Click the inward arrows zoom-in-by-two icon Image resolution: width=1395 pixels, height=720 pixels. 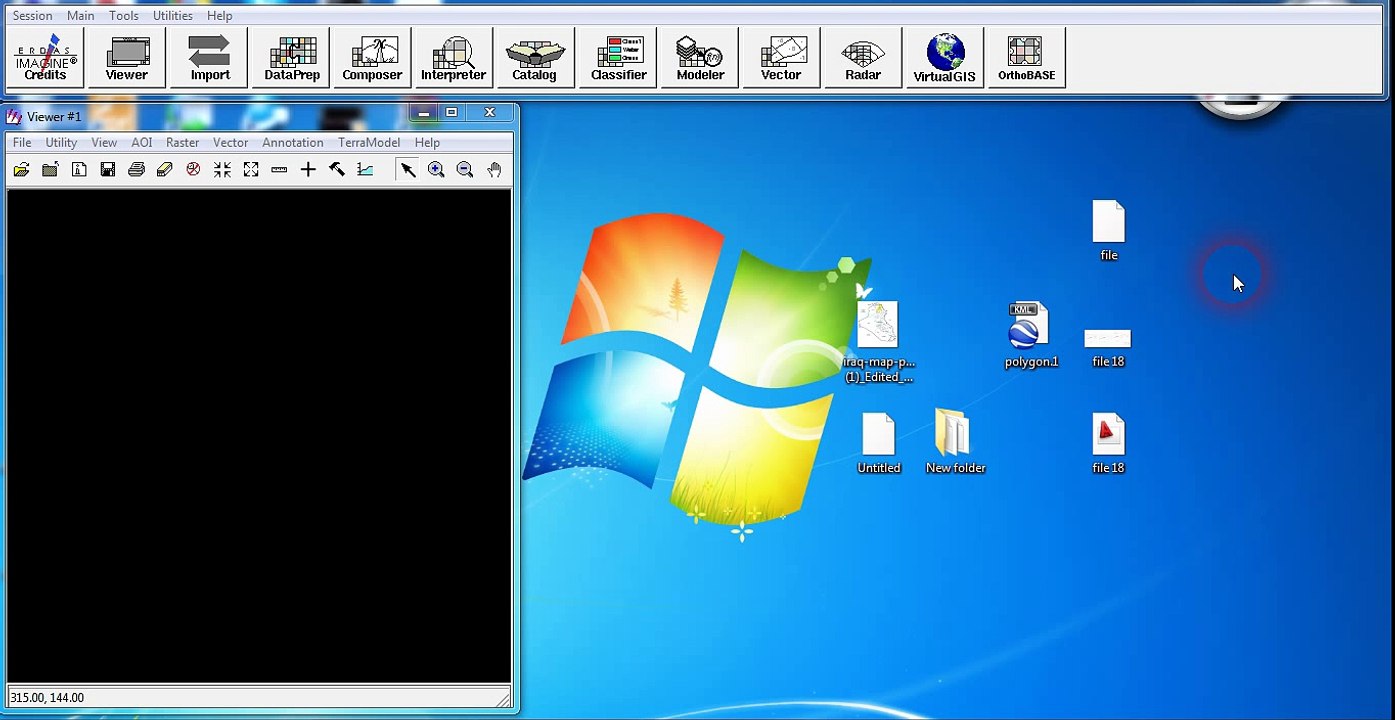(x=222, y=170)
